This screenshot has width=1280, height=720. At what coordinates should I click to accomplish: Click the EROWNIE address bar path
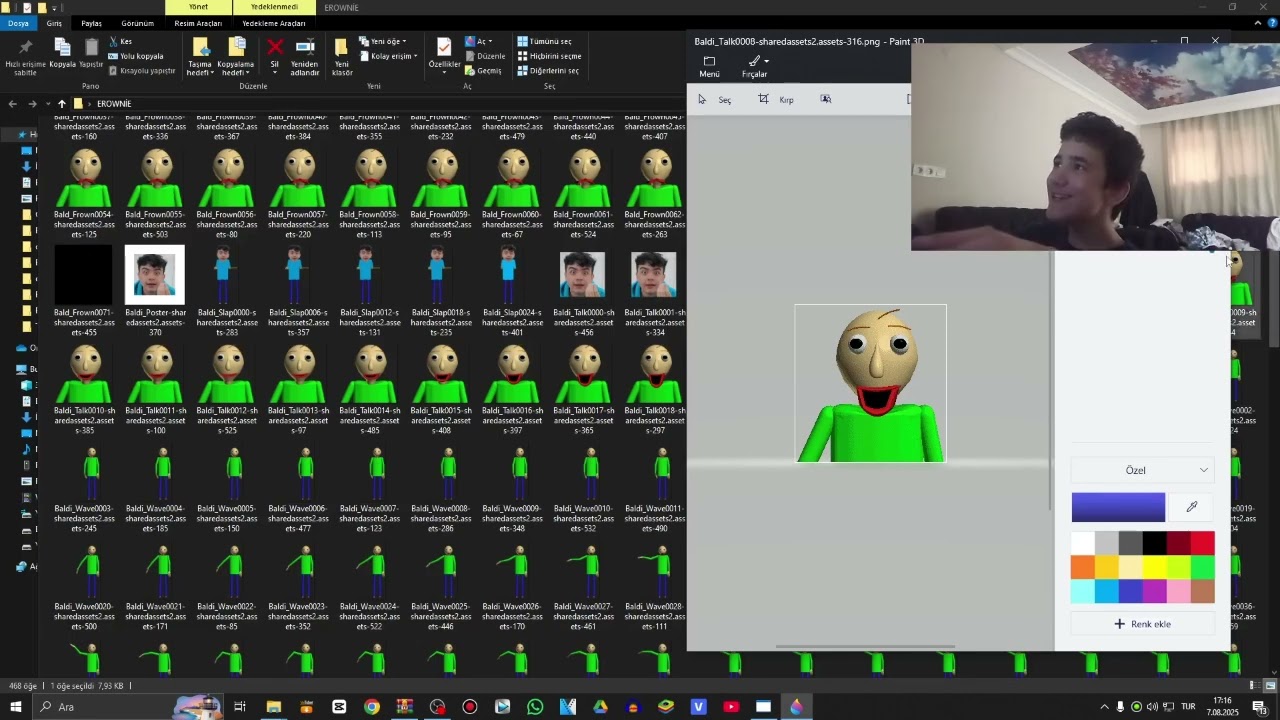114,104
